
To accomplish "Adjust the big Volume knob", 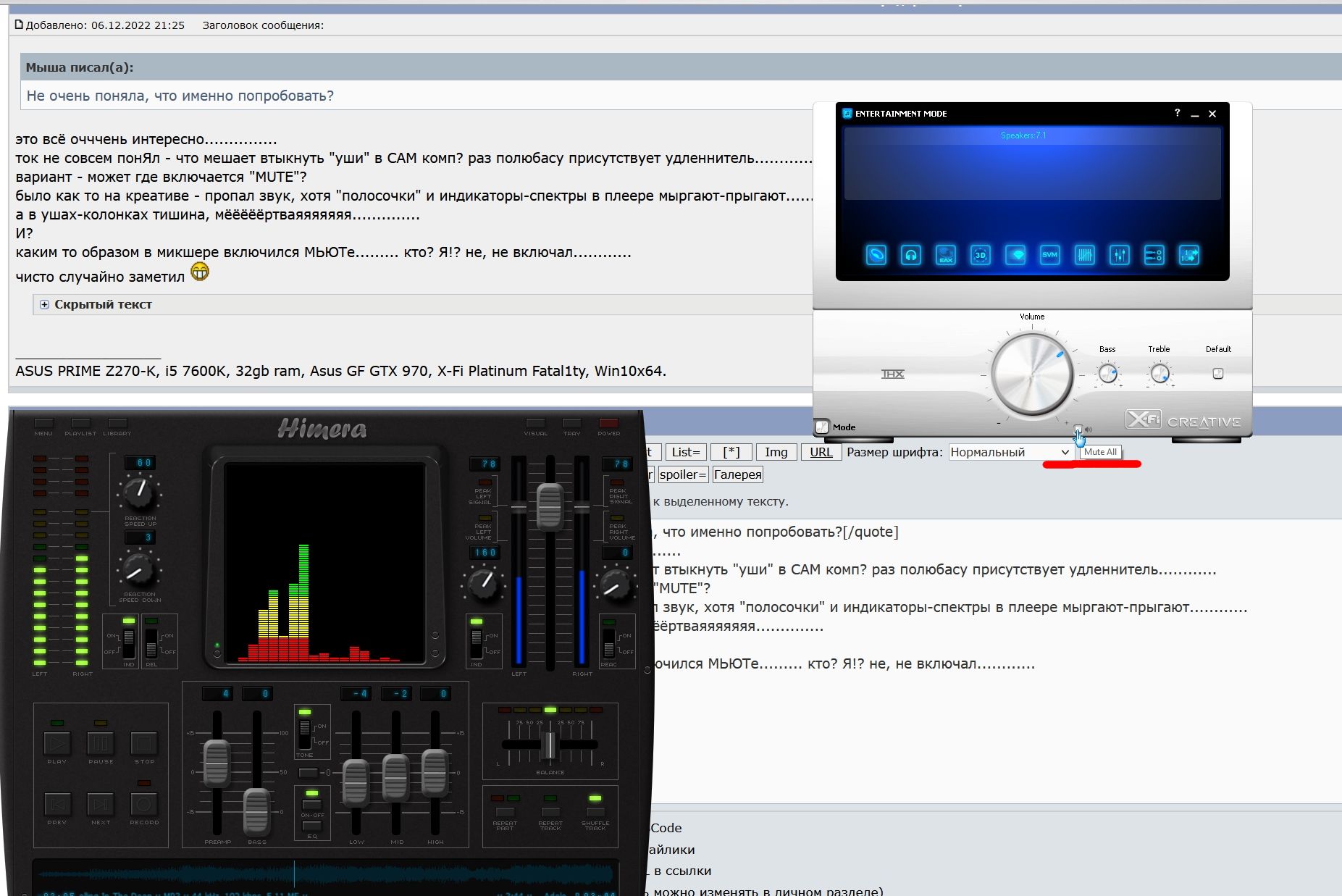I will (x=1032, y=374).
